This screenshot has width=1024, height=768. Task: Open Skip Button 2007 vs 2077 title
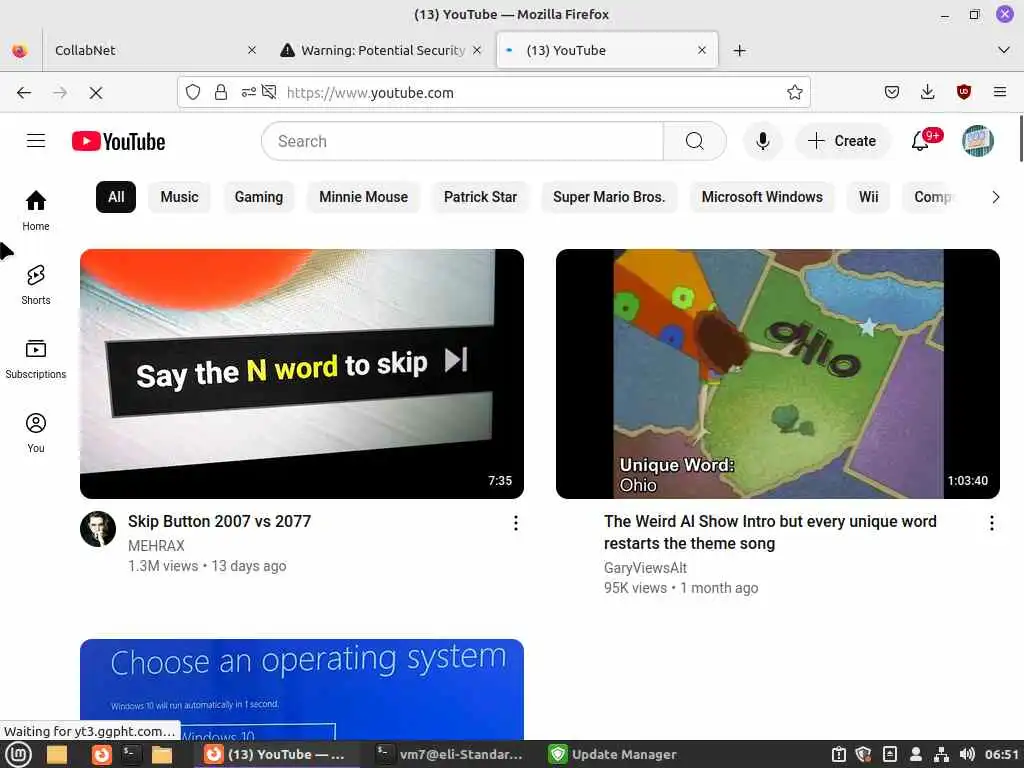point(219,522)
